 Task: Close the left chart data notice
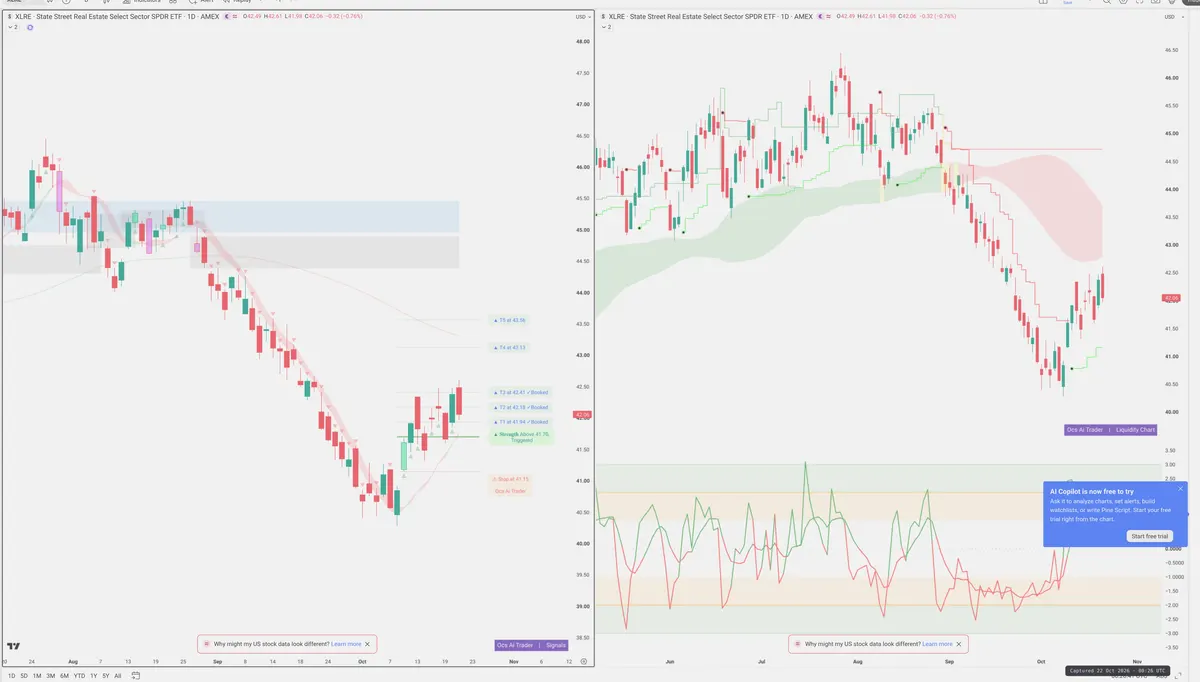pos(368,644)
